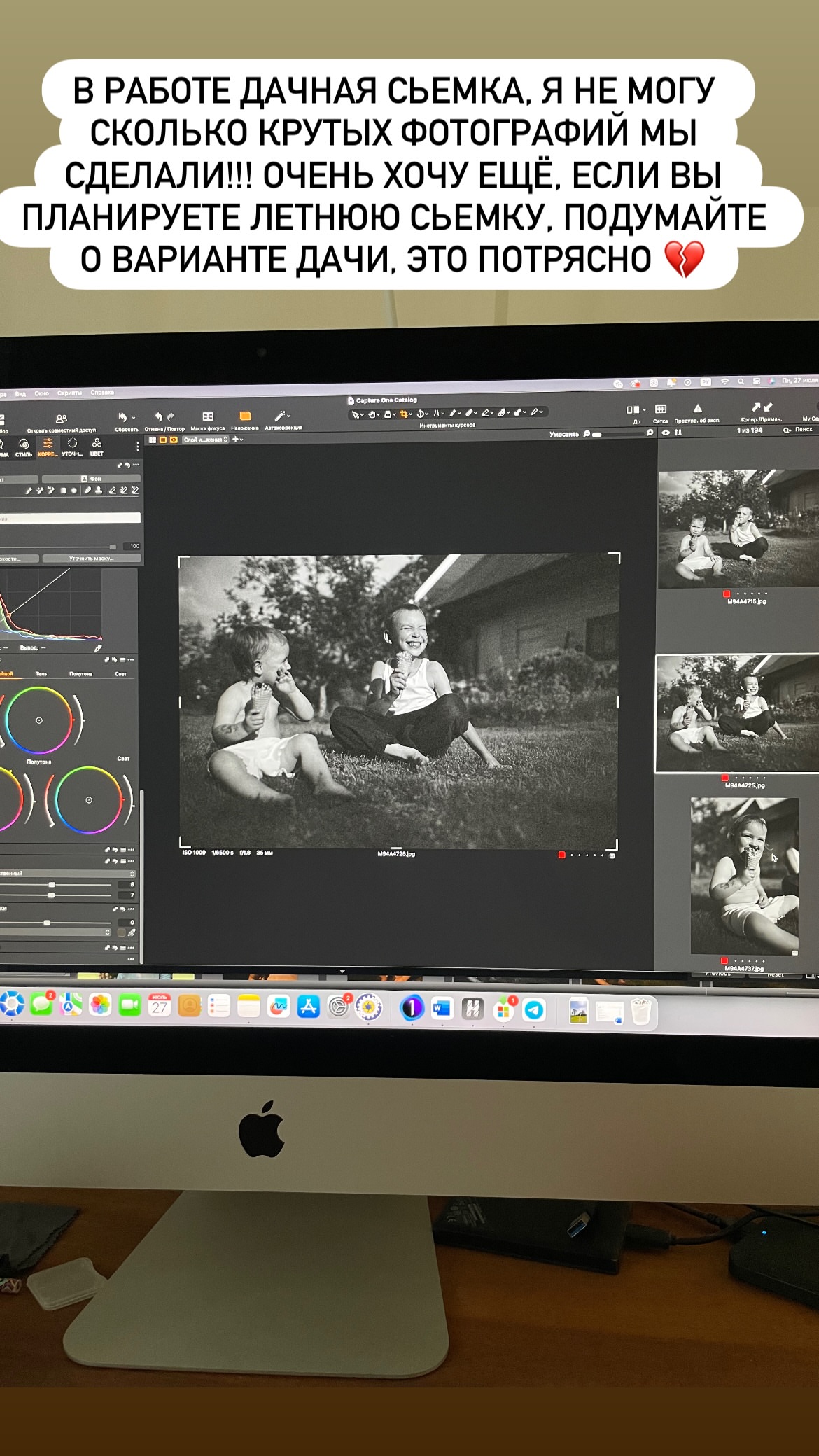
Task: Click the red color tag under viewer image
Action: click(x=561, y=855)
